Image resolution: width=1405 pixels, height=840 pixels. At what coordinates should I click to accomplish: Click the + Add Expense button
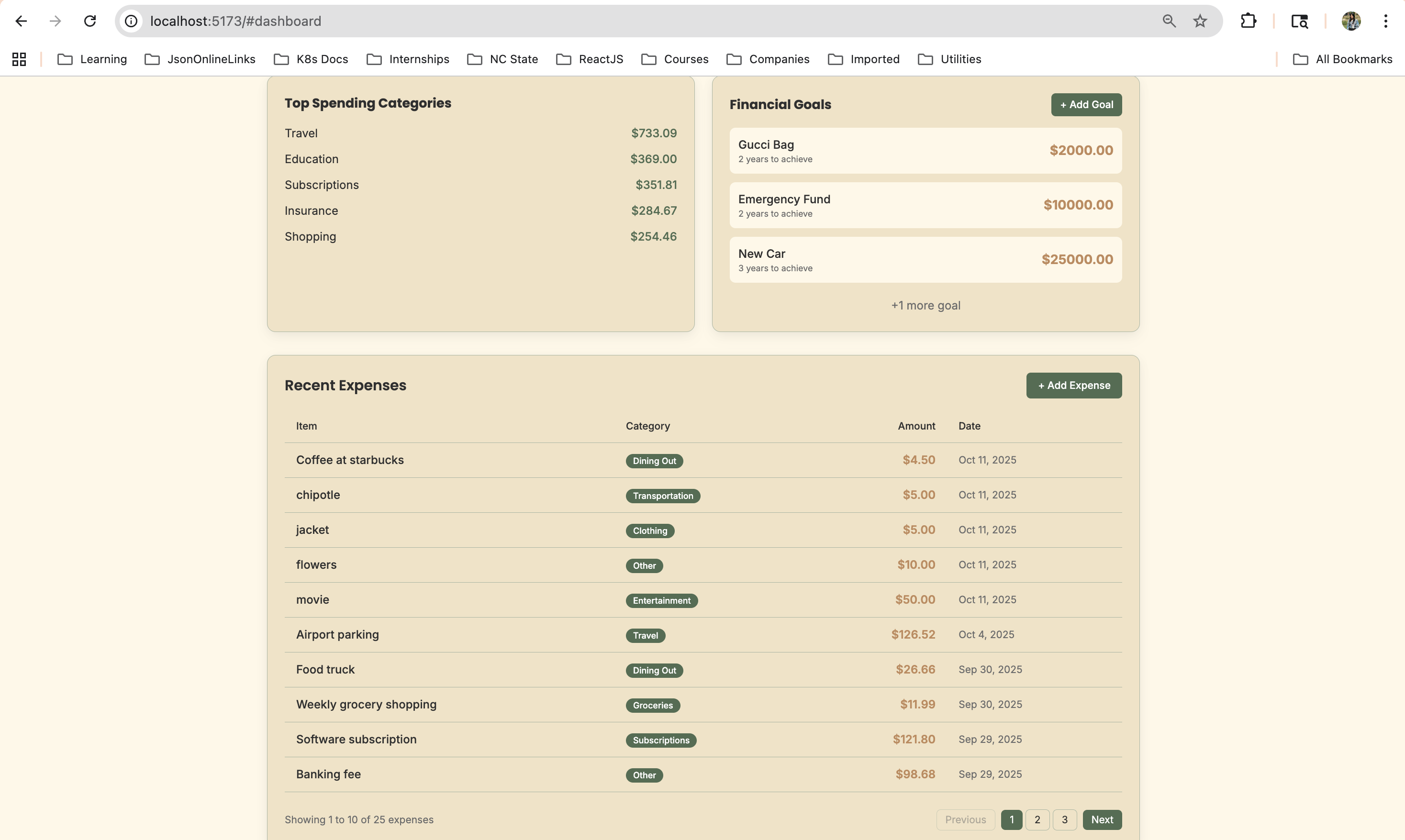1073,385
